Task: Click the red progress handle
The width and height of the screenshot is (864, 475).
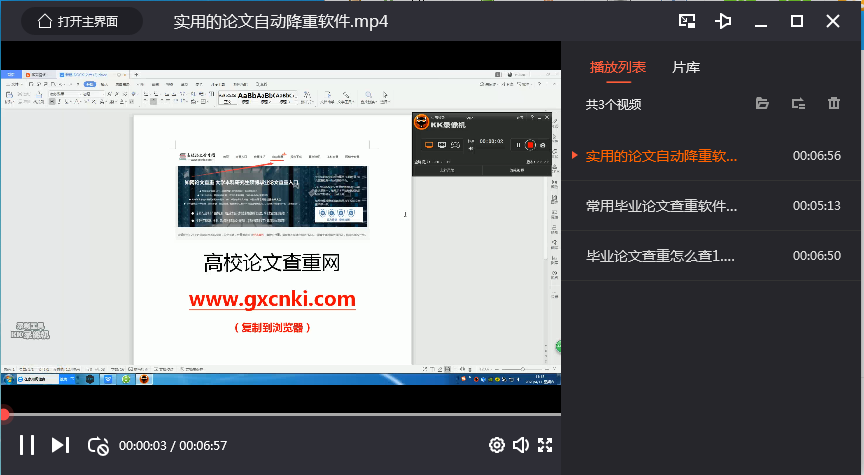Action: 4,414
